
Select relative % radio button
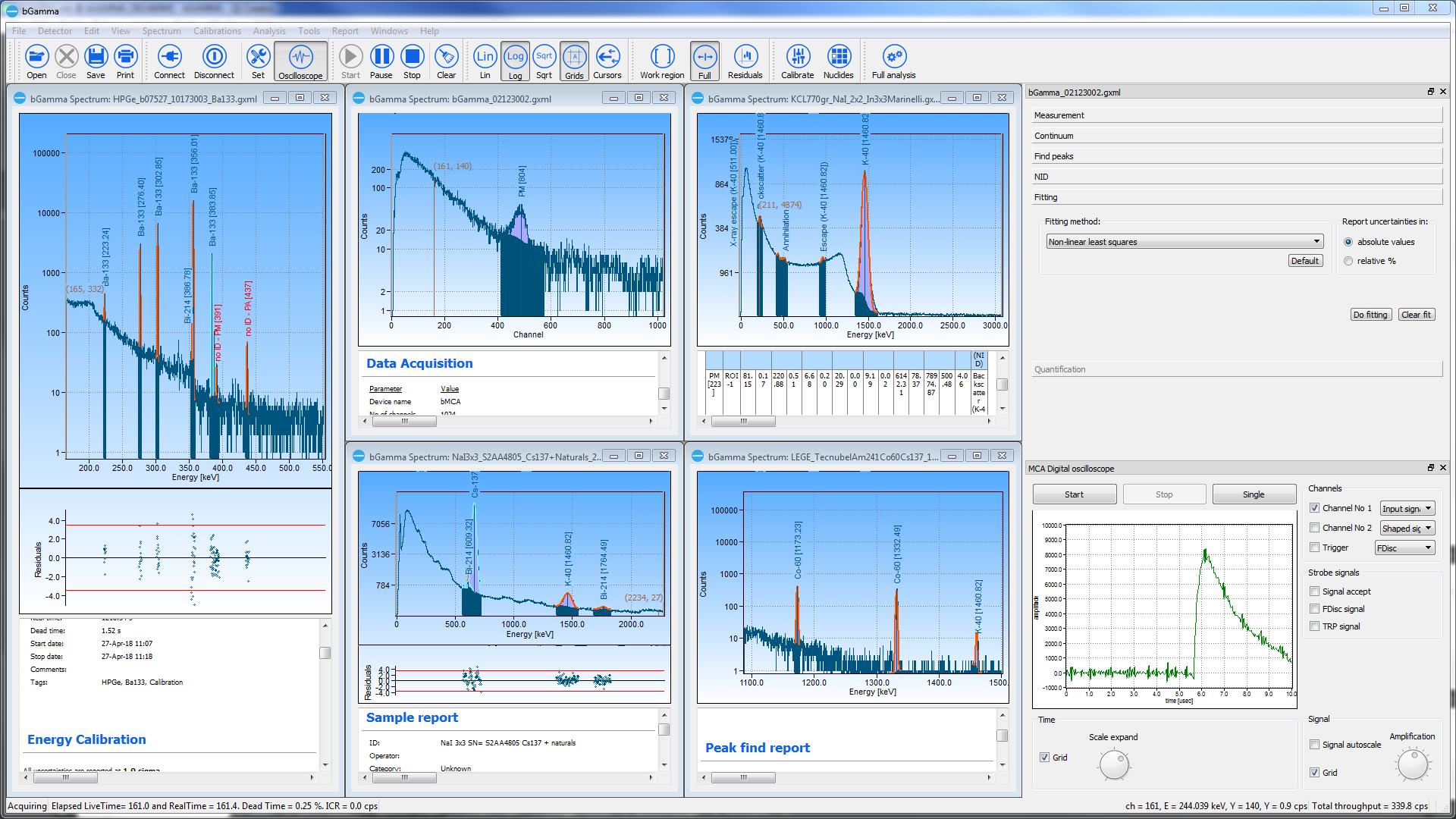(x=1348, y=261)
